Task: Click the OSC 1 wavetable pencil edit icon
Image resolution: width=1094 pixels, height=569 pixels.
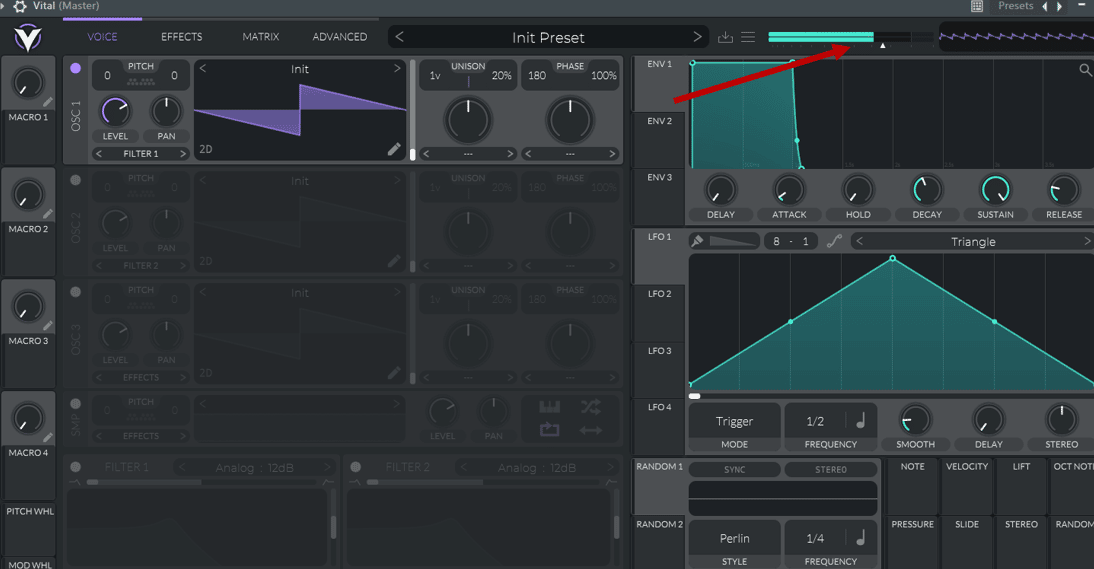Action: (394, 149)
